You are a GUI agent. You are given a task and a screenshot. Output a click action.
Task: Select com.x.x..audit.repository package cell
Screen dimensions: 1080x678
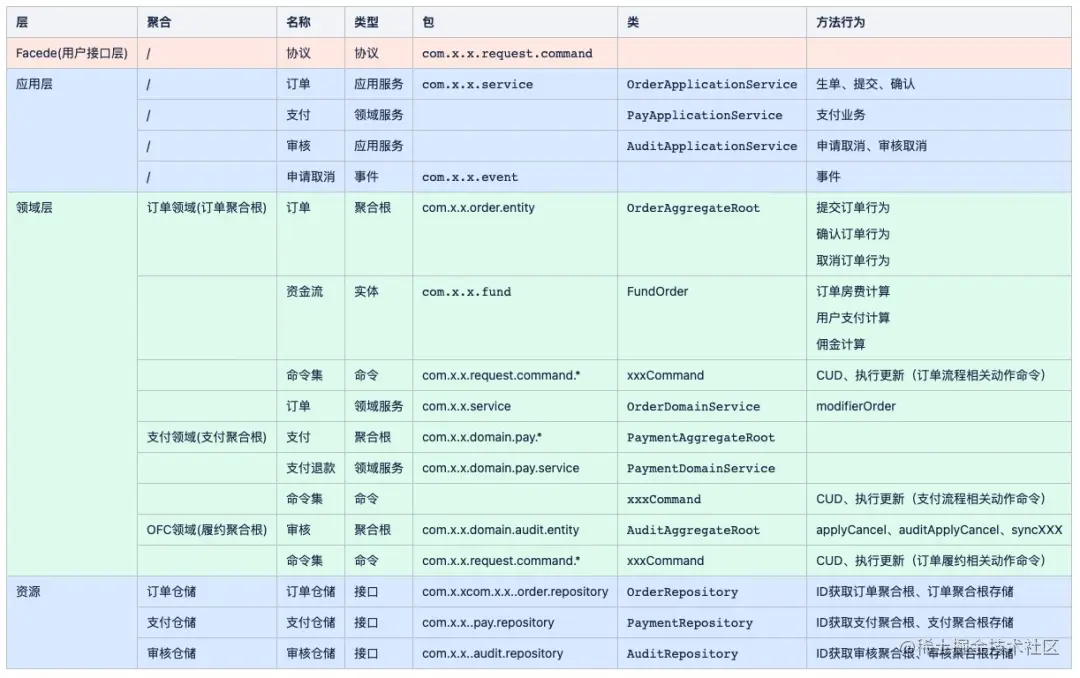pyautogui.click(x=515, y=653)
